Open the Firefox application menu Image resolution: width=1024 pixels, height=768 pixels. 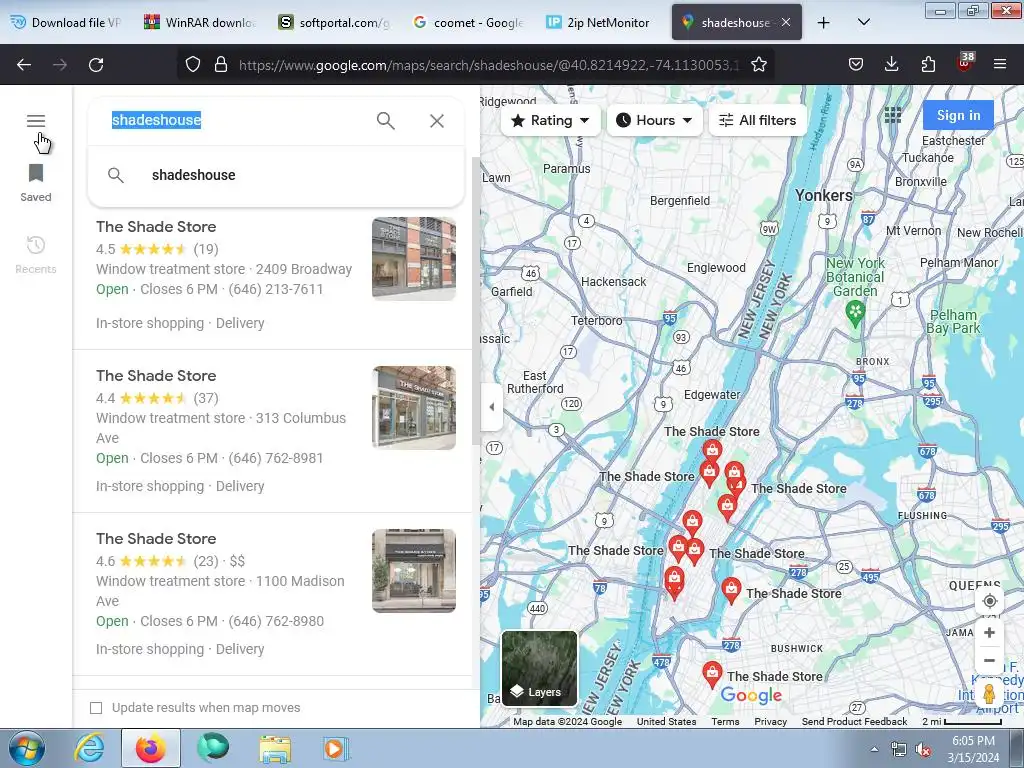tap(1000, 64)
